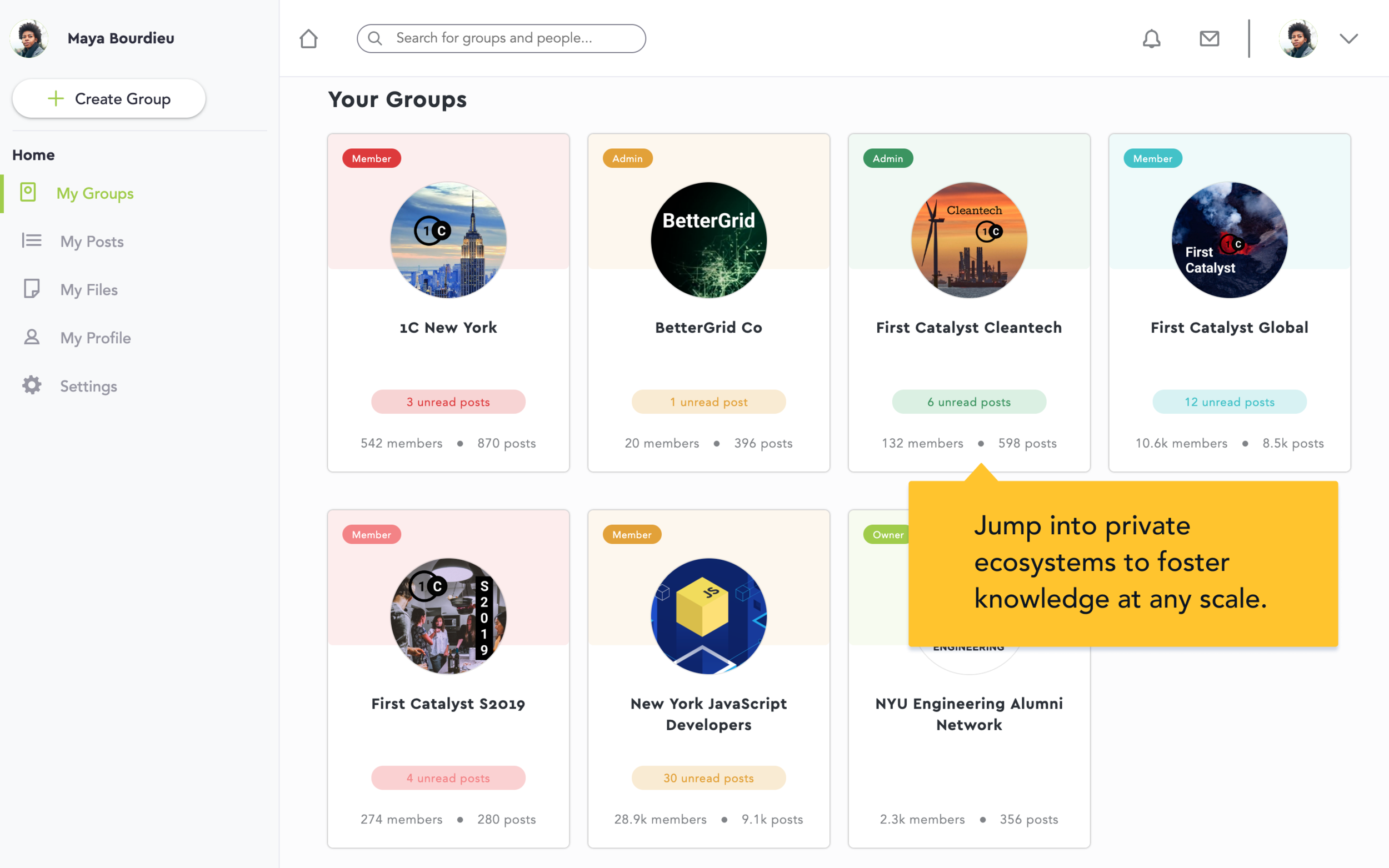The width and height of the screenshot is (1389, 868).
Task: Click the My Posts list icon
Action: coord(32,240)
